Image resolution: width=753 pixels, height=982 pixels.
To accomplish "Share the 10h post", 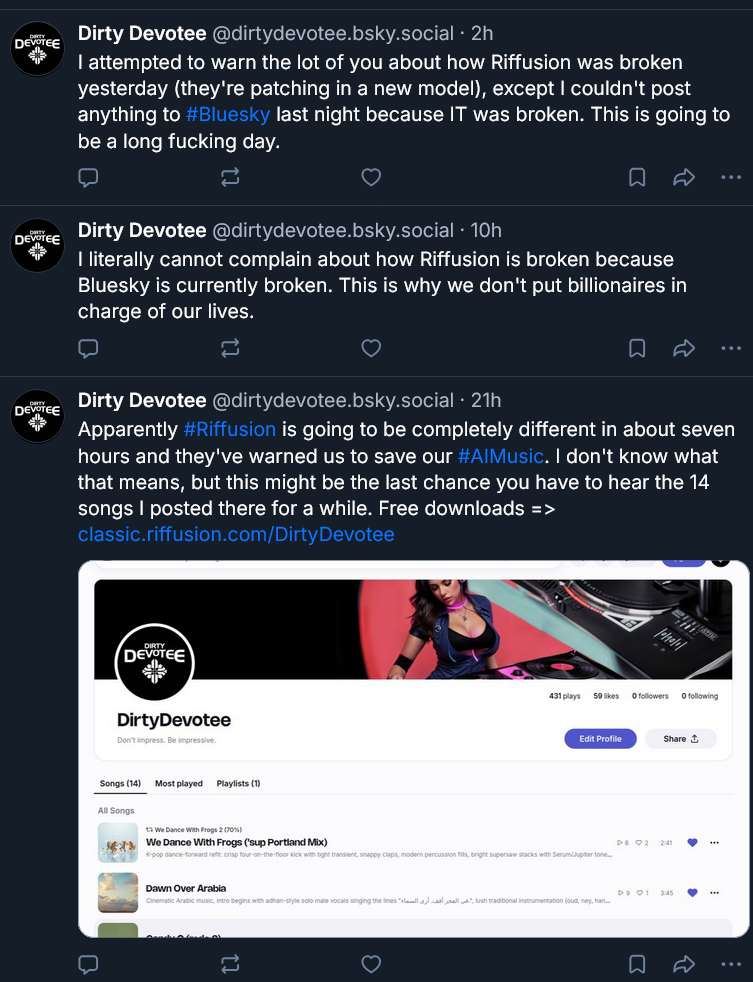I will [x=684, y=349].
